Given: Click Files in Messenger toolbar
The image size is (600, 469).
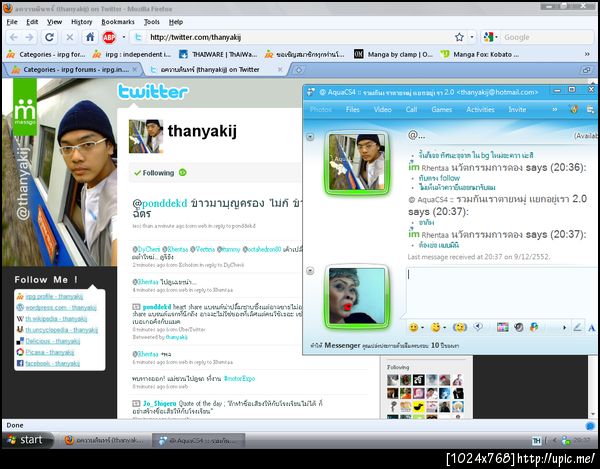Looking at the screenshot, I should coord(352,109).
